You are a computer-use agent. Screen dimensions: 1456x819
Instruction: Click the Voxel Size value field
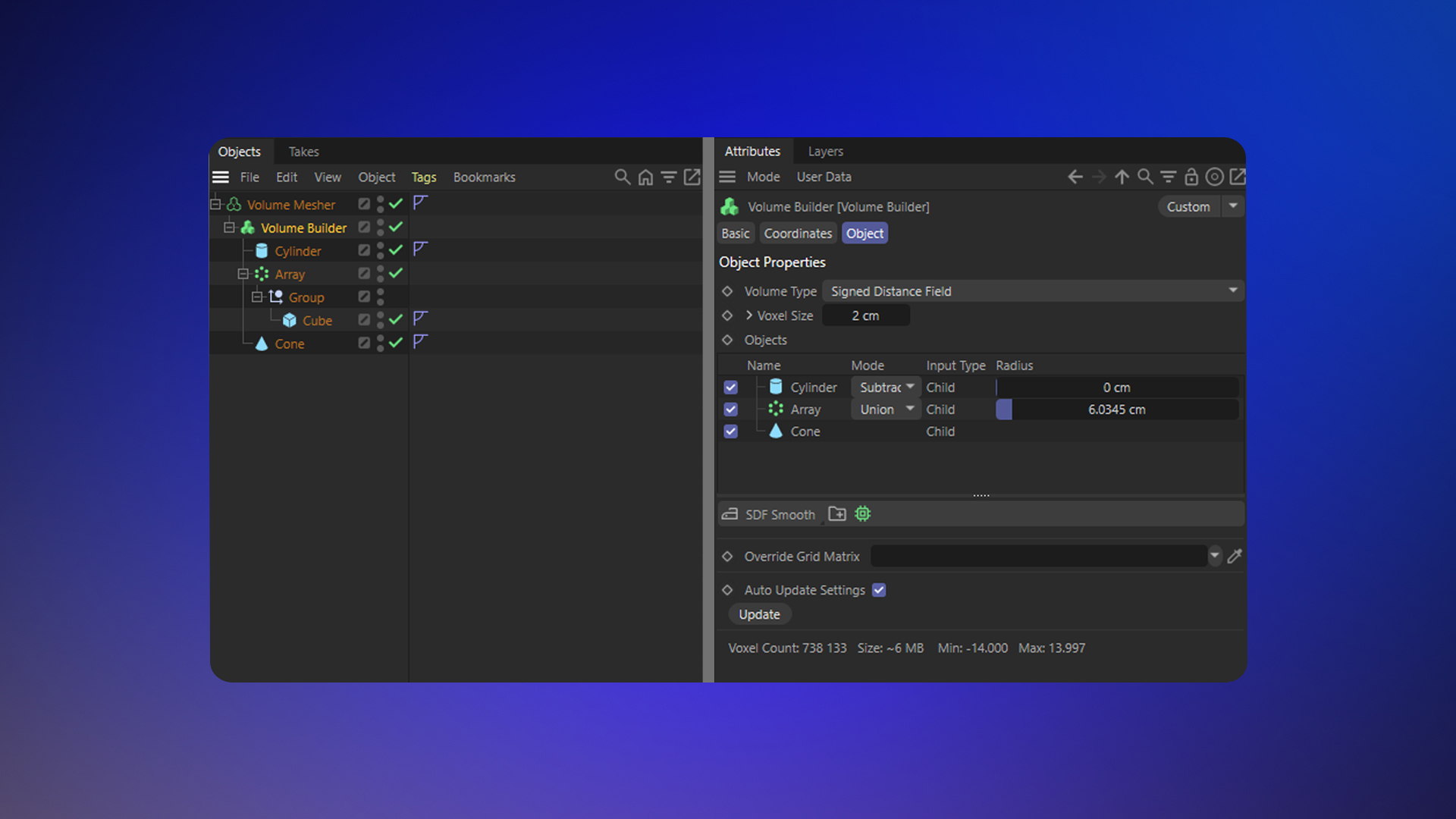point(866,315)
